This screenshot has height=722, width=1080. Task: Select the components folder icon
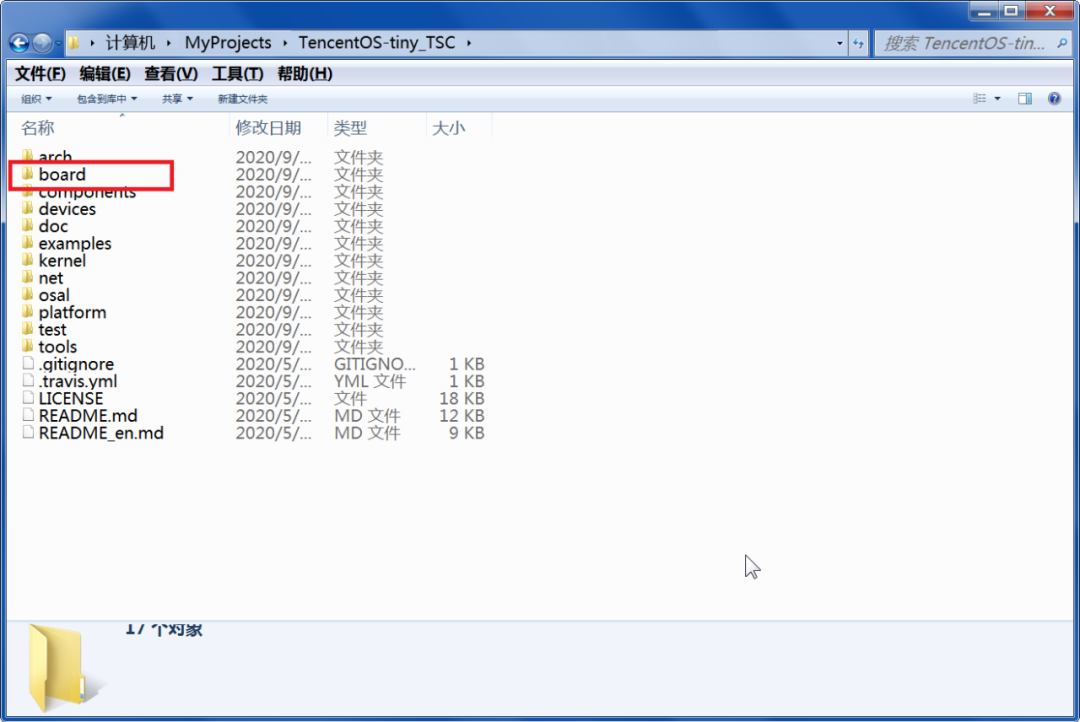28,191
